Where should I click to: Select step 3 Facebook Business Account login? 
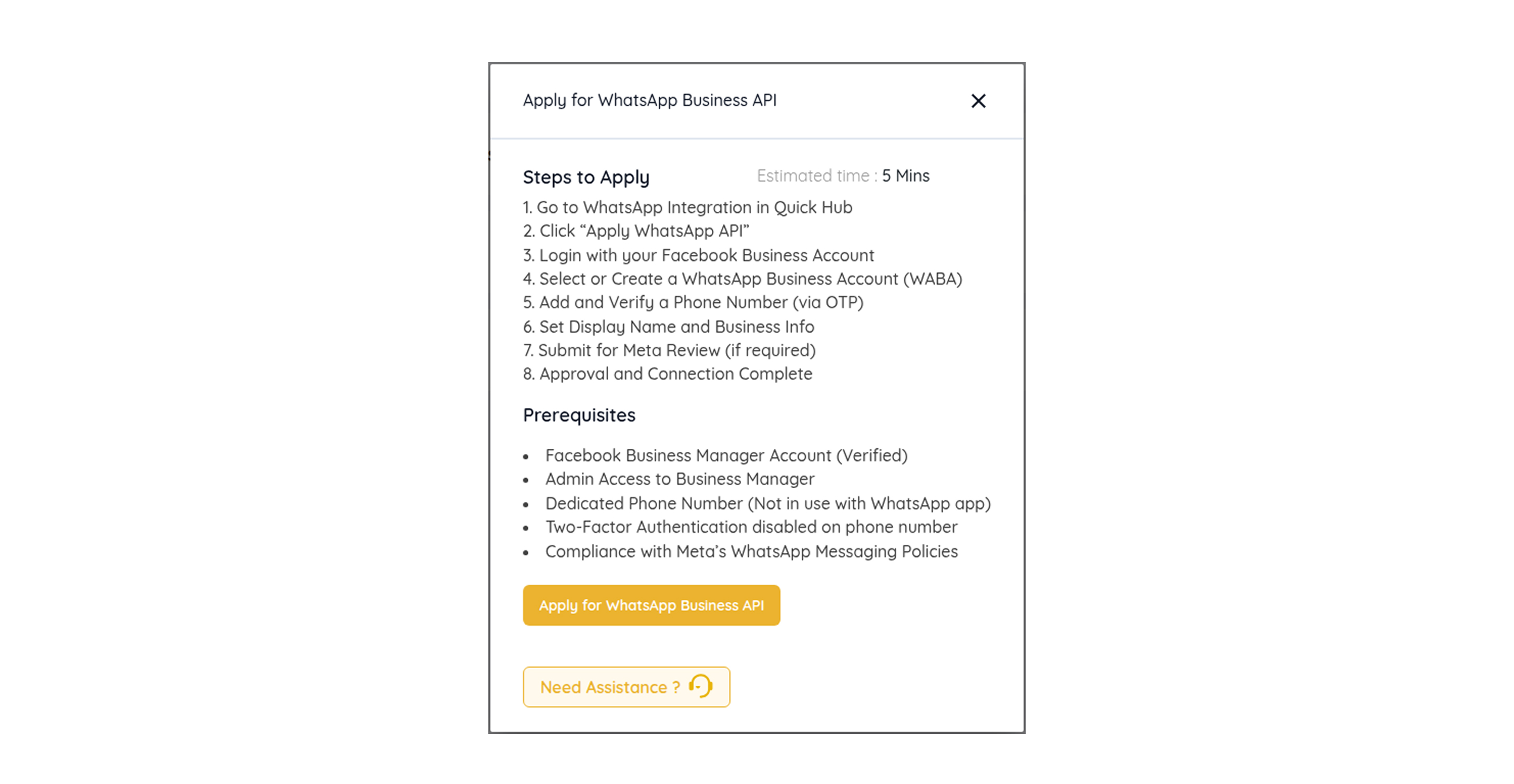click(698, 255)
